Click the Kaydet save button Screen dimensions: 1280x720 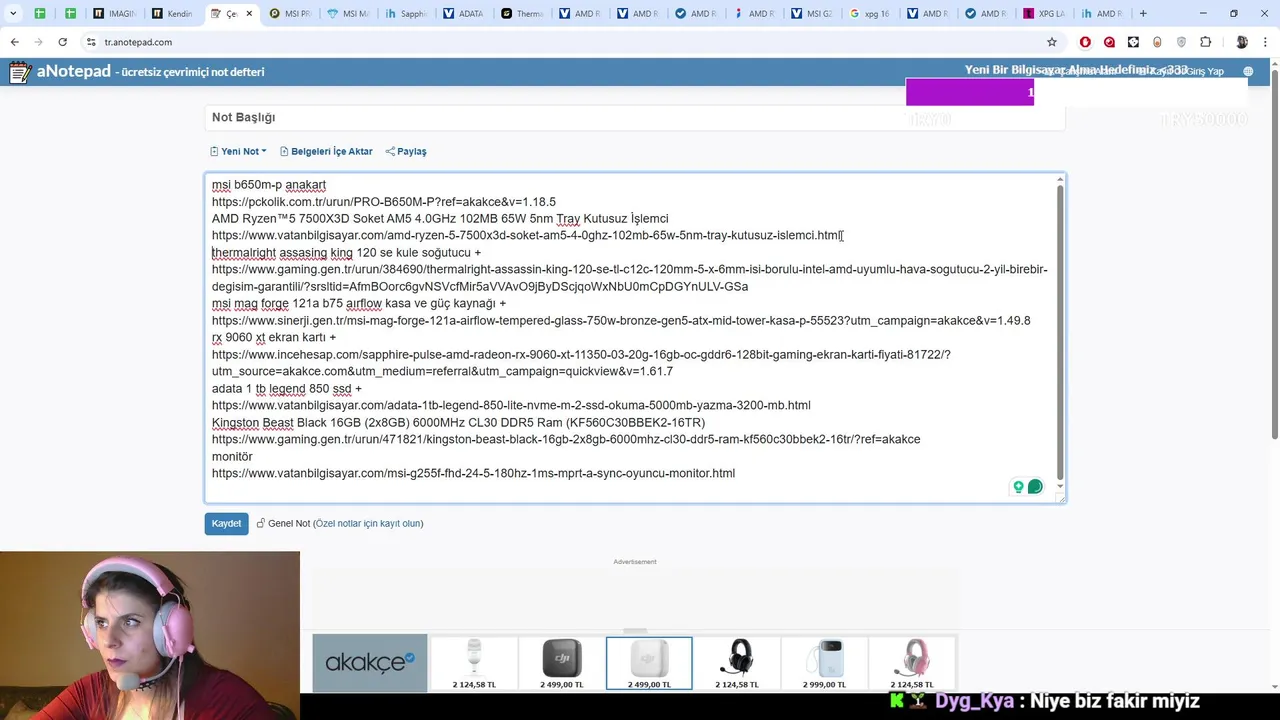(226, 523)
